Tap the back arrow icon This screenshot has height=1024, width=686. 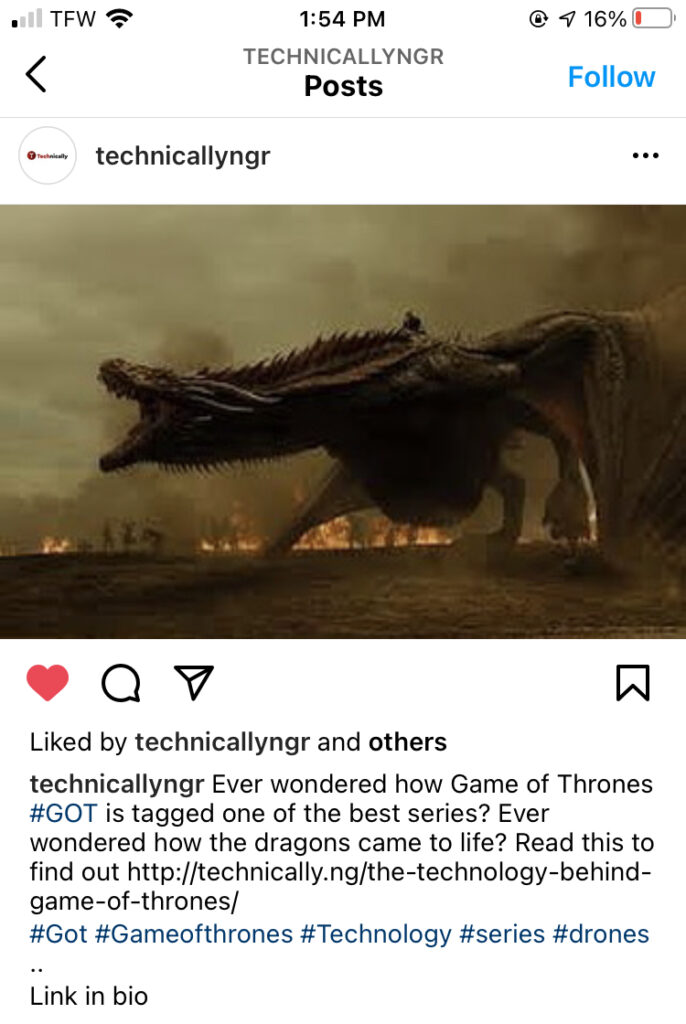point(36,74)
